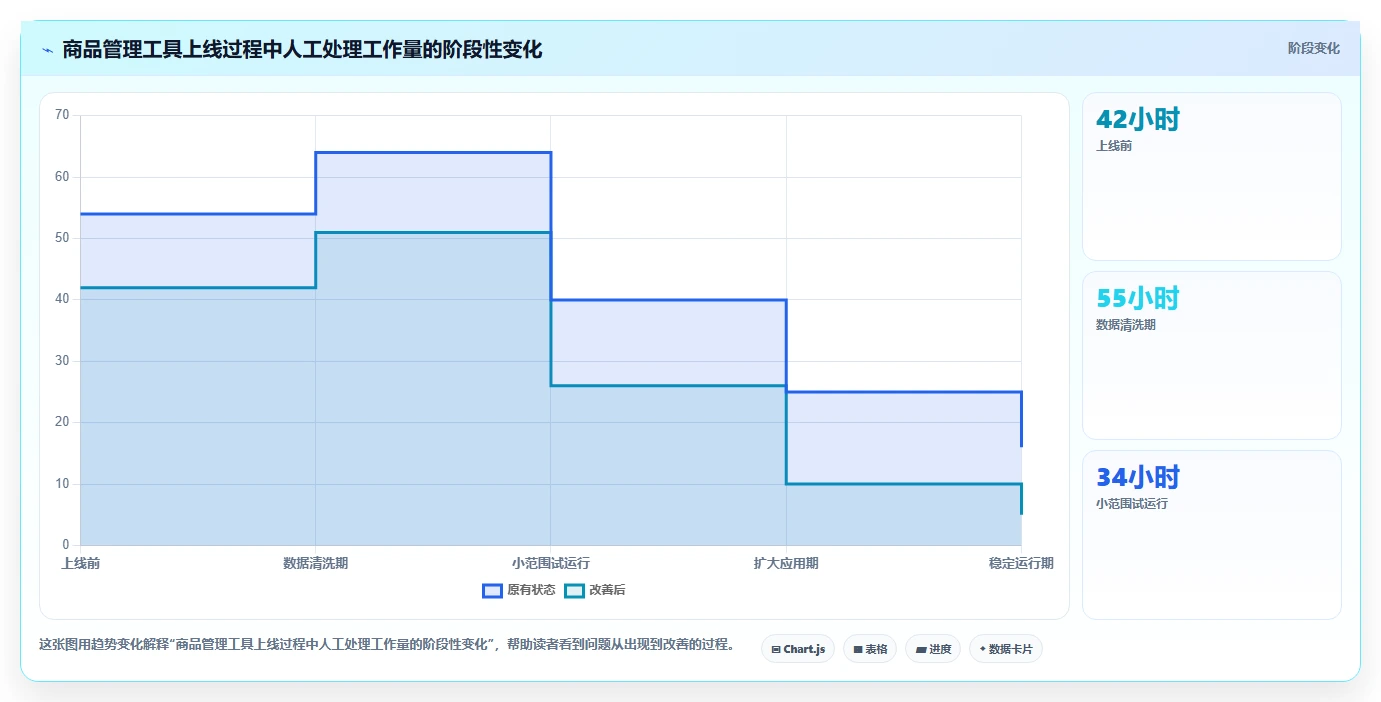Click the 小范围试运行 x-axis label

[551, 563]
